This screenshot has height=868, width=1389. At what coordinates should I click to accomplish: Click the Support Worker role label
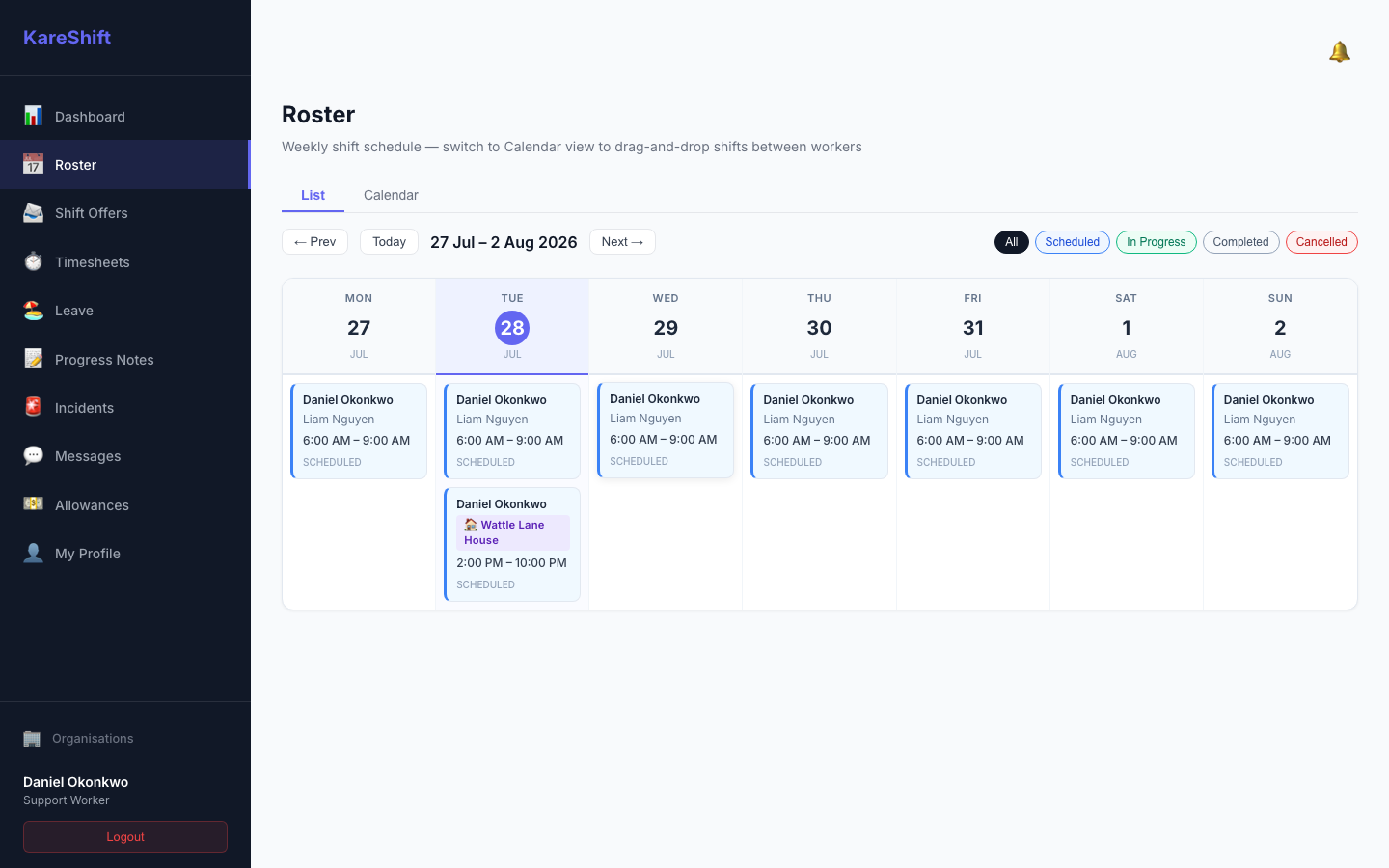(66, 800)
